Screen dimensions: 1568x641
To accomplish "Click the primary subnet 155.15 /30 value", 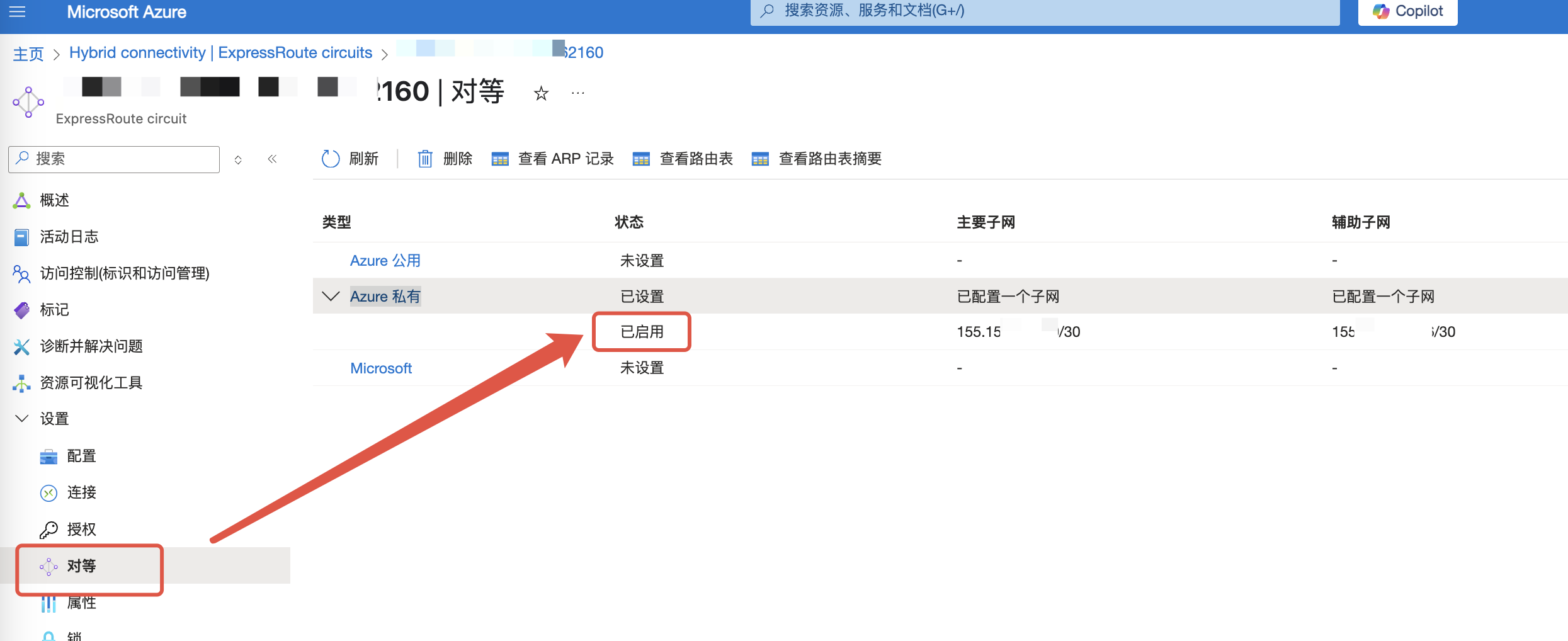I will [x=1018, y=332].
